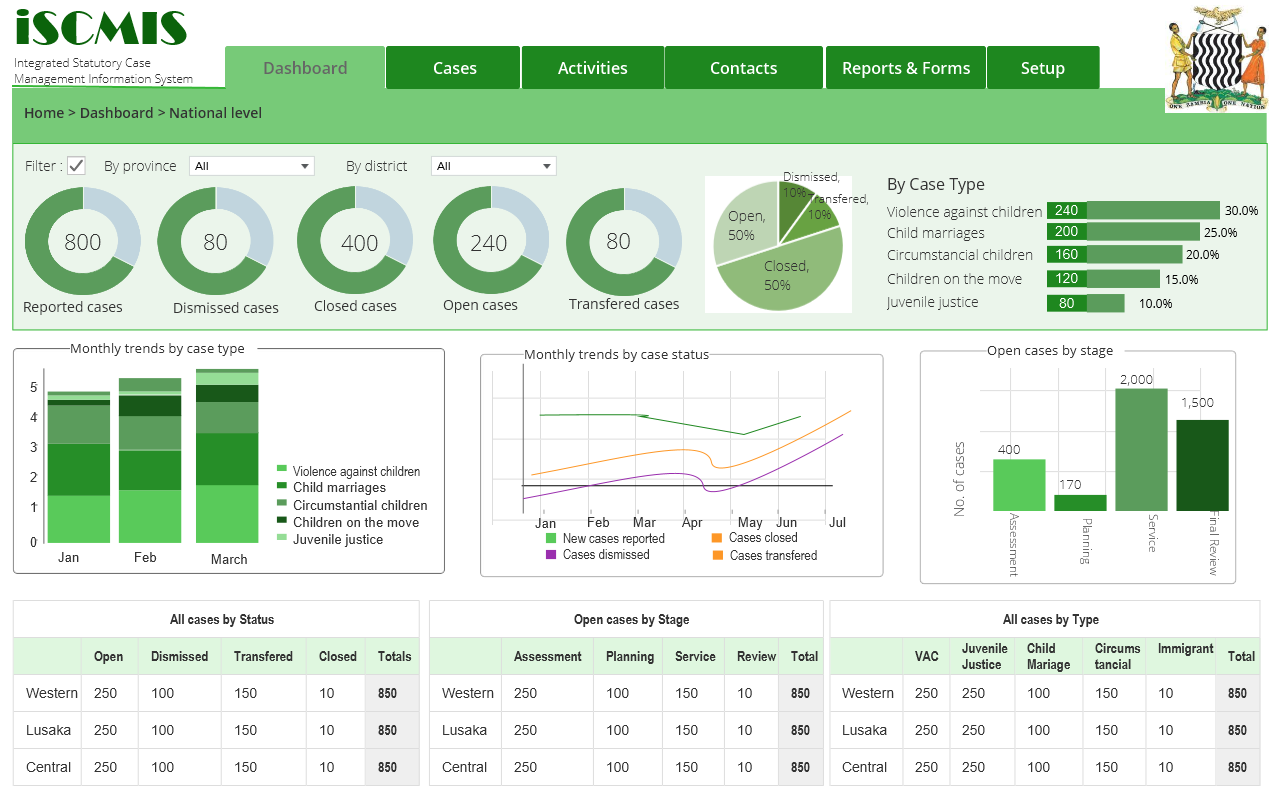1280x800 pixels.
Task: Toggle the Filter checkbox
Action: click(x=76, y=166)
